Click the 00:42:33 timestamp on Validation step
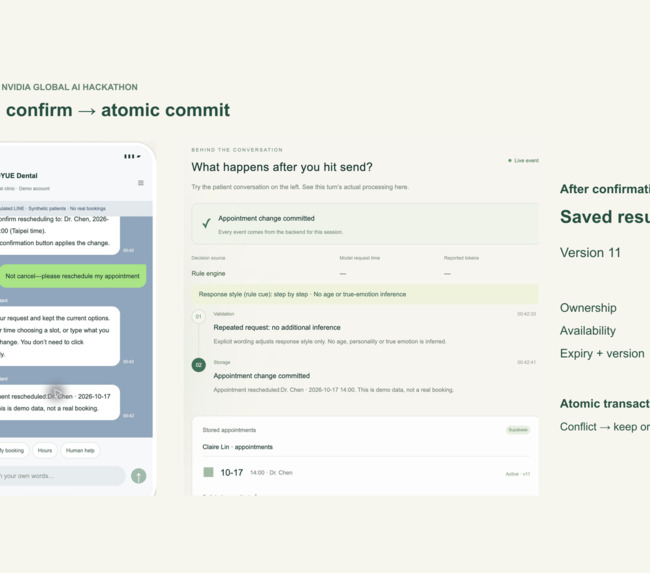Screen dimensions: 650x573 526,314
